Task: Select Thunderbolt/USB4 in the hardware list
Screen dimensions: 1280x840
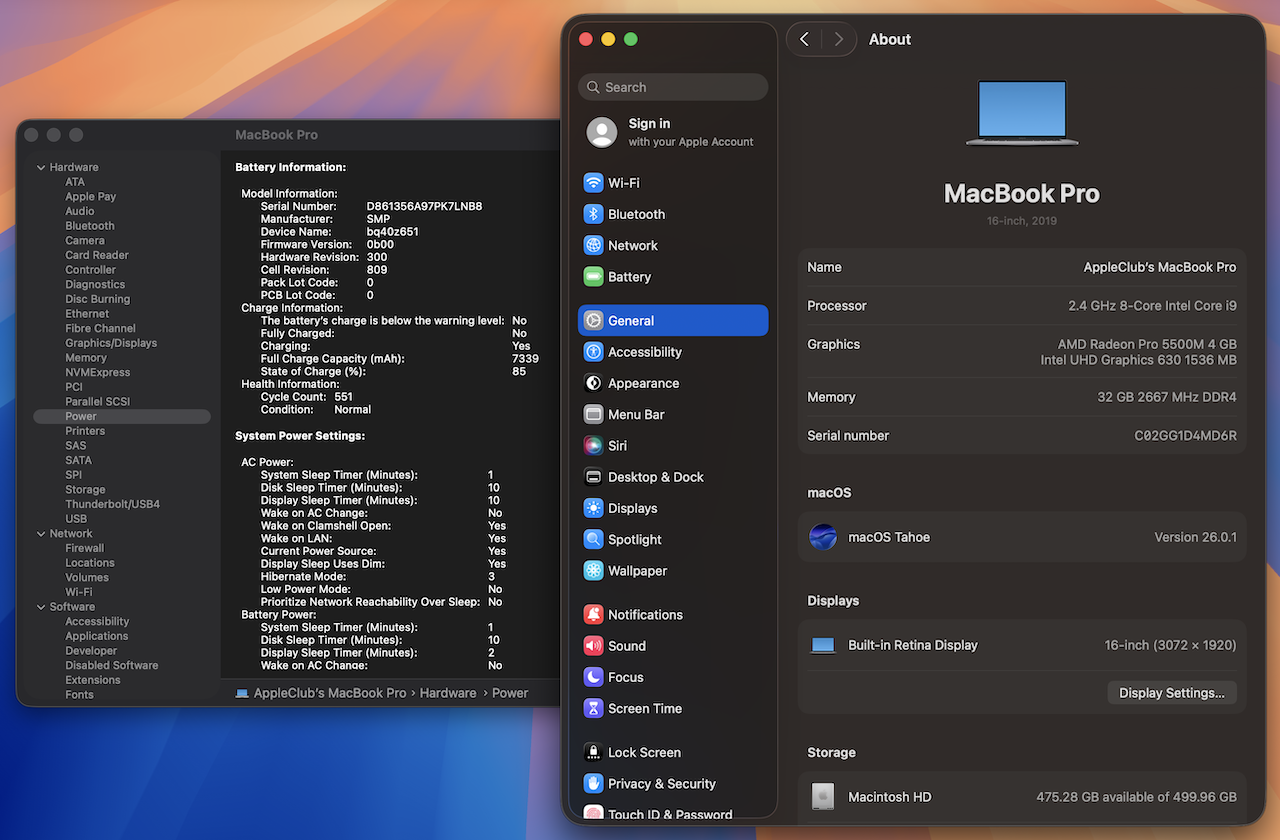Action: [112, 504]
